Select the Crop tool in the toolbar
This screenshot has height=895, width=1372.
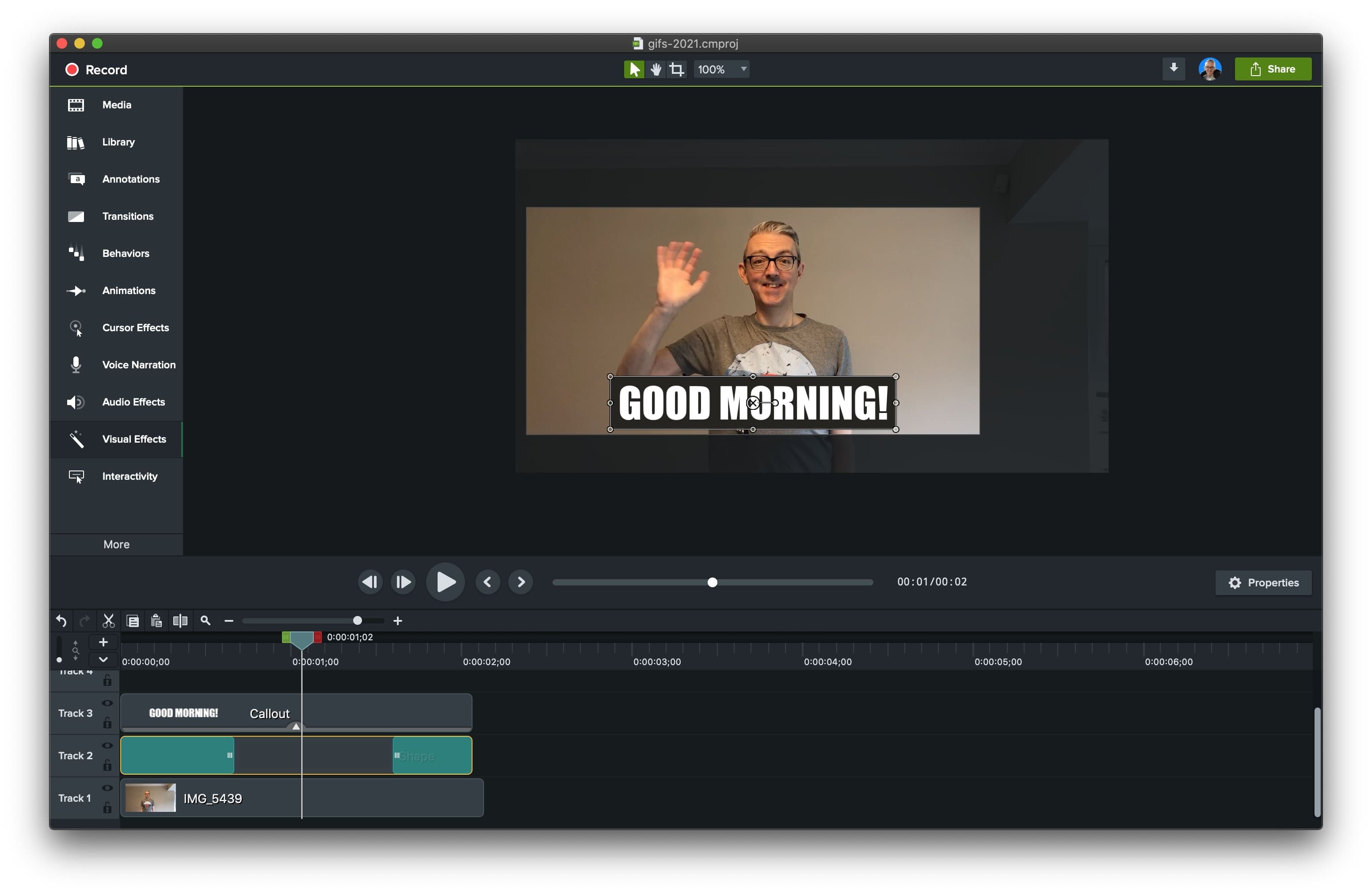676,69
